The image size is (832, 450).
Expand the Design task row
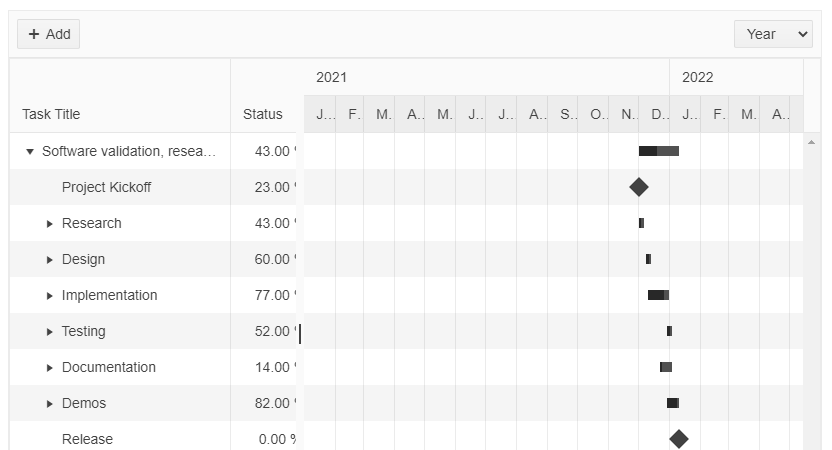[x=50, y=260]
